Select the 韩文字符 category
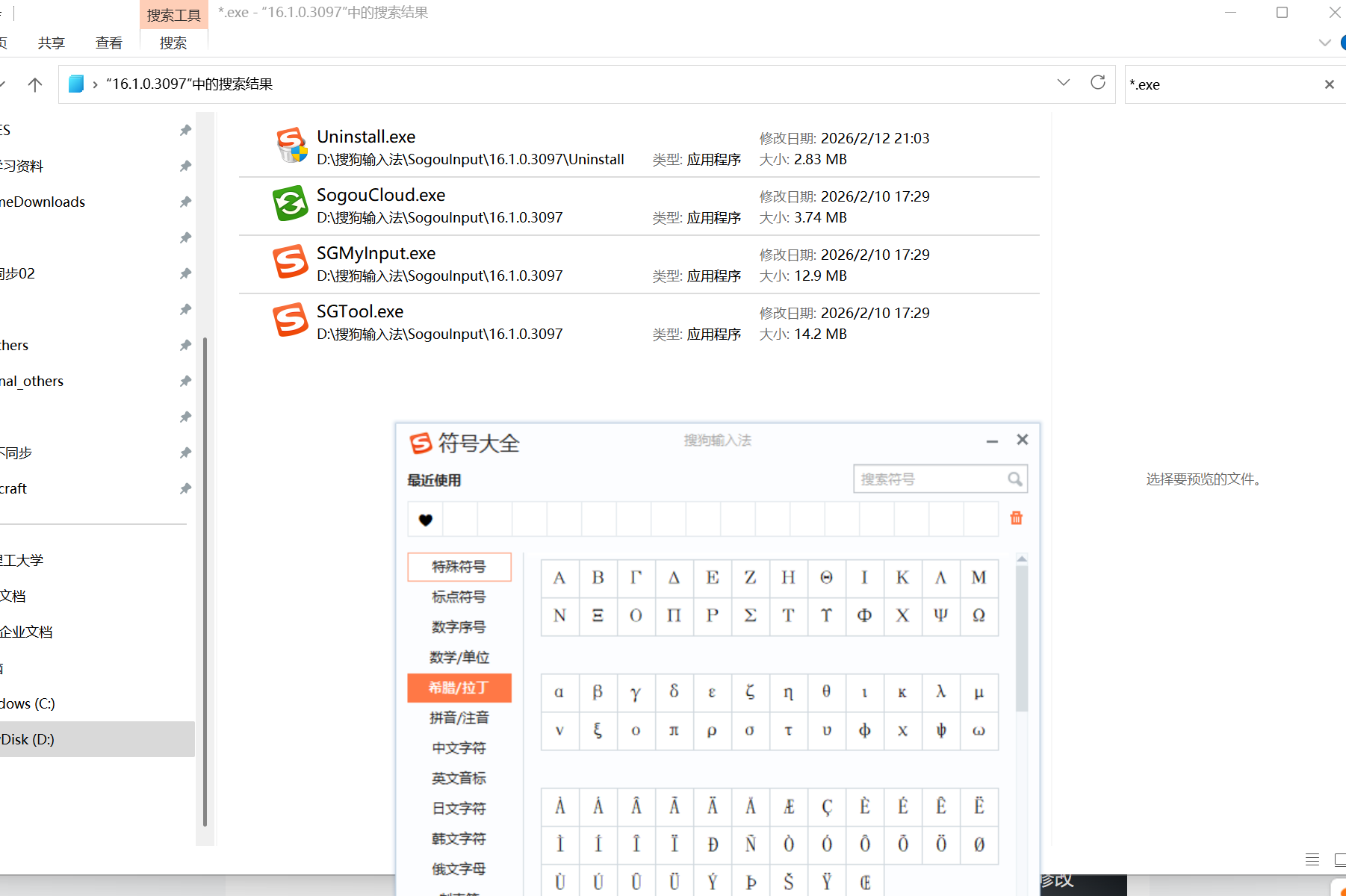 tap(459, 839)
